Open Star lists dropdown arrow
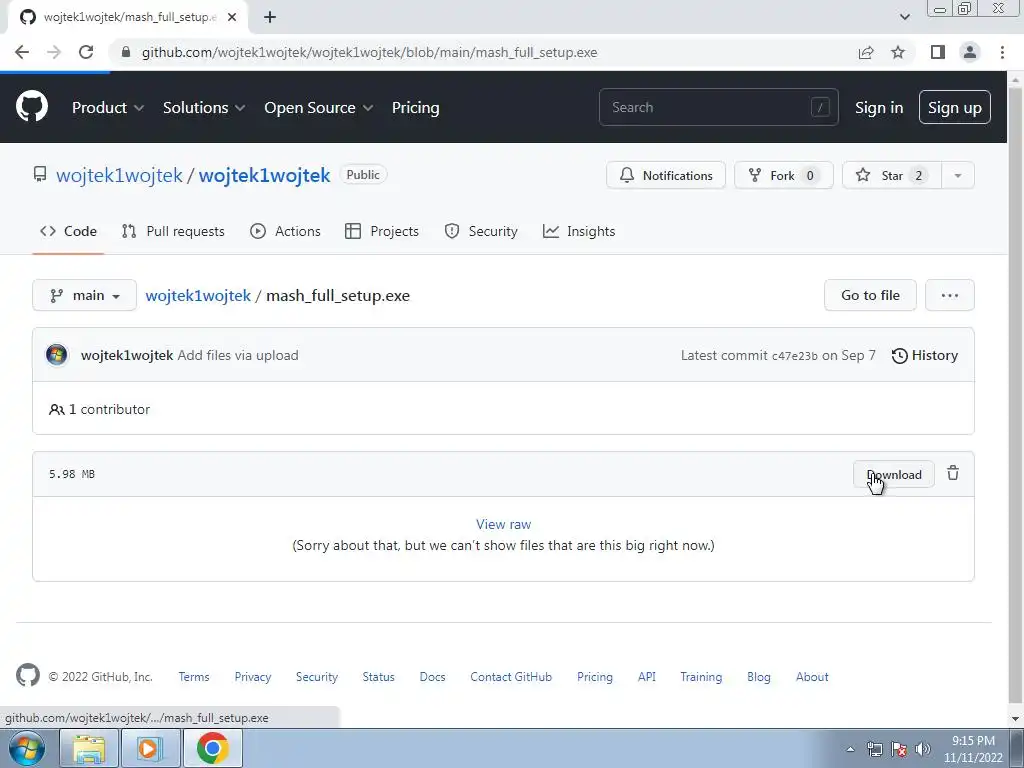The width and height of the screenshot is (1024, 768). click(957, 175)
